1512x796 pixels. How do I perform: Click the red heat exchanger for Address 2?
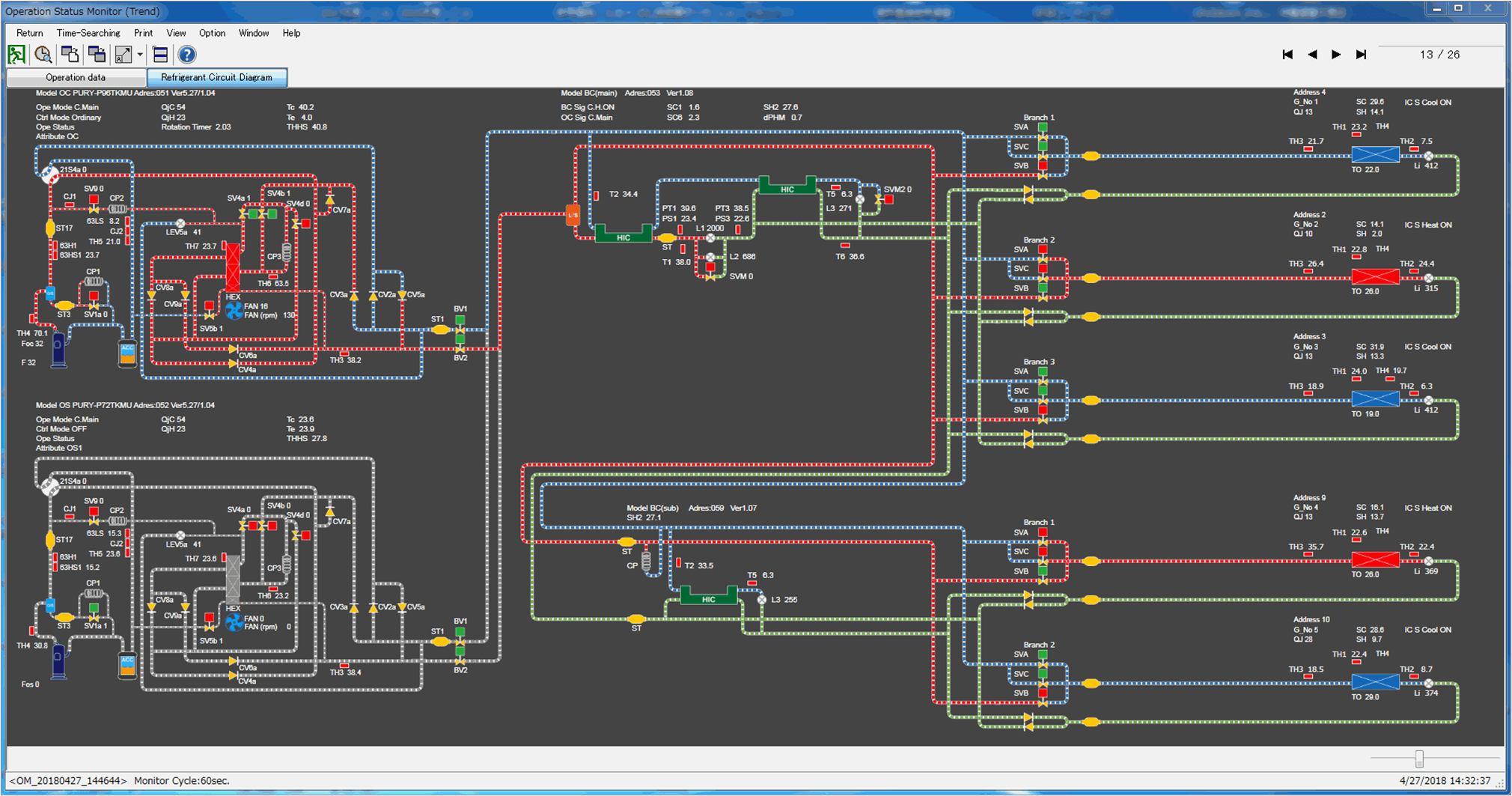pos(1374,277)
